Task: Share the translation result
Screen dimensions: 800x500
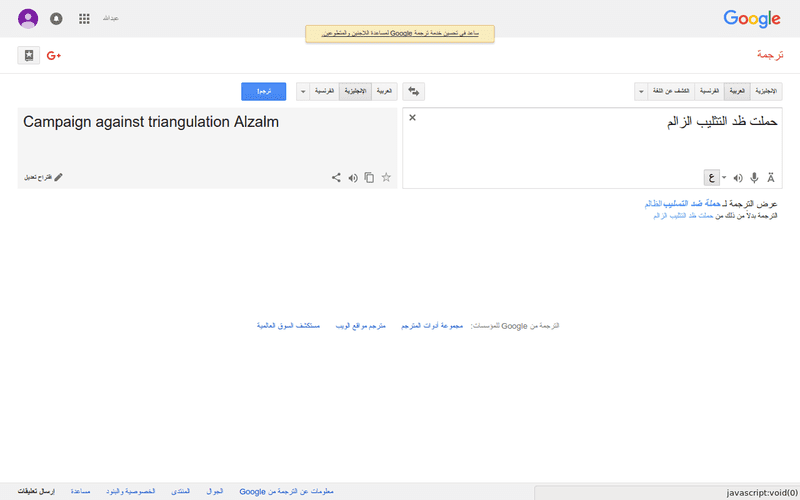Action: [336, 178]
